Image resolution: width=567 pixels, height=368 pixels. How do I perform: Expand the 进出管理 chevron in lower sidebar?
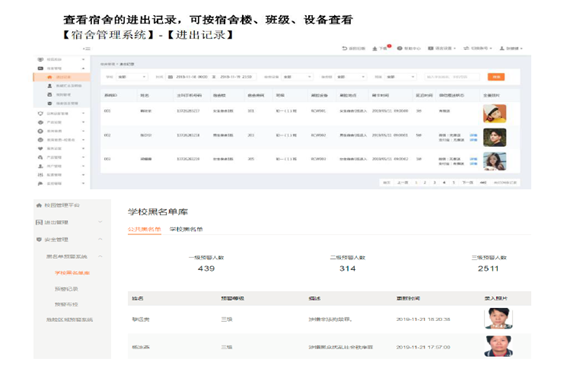100,222
